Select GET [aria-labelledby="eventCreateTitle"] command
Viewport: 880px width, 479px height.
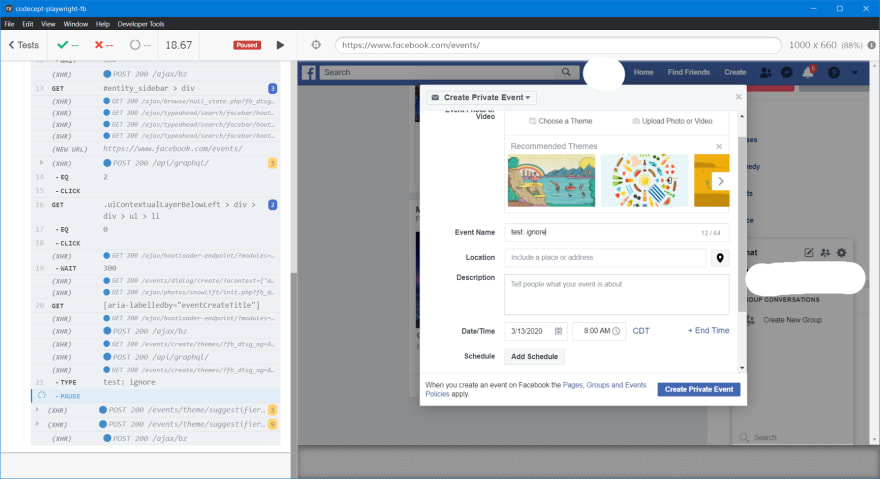(155, 305)
